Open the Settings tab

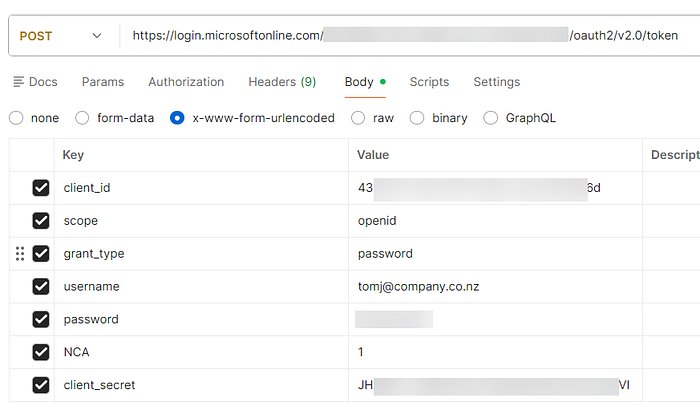pos(496,82)
